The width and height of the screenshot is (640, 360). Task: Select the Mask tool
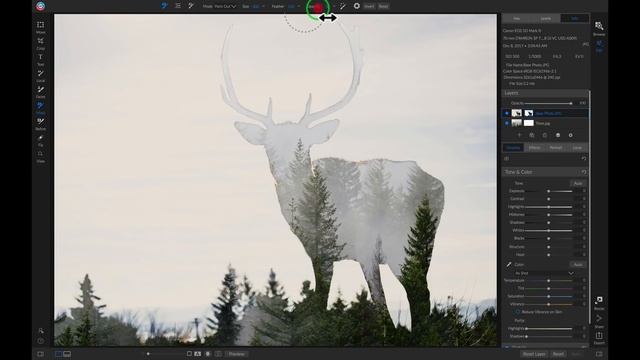tap(40, 108)
